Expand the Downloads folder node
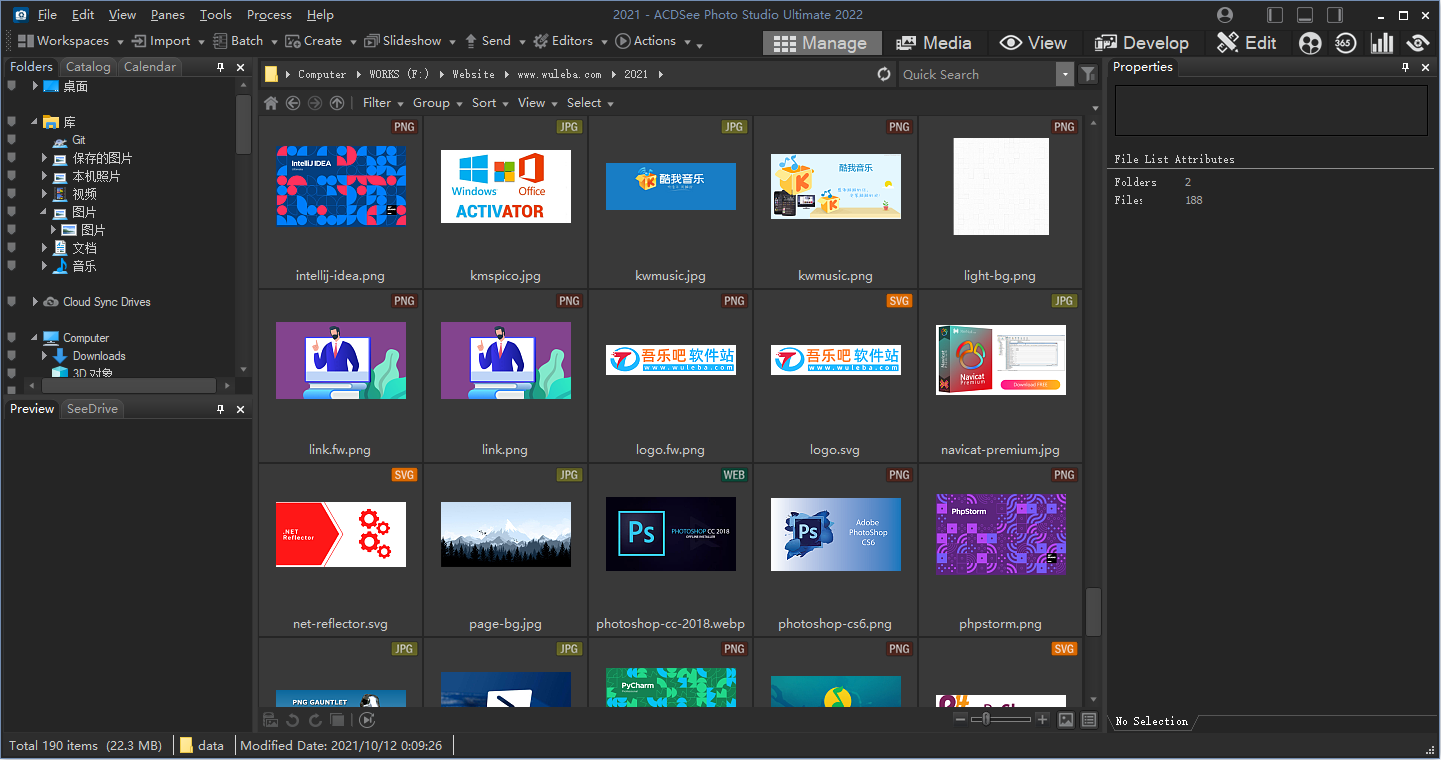Viewport: 1441px width, 760px height. 45,356
